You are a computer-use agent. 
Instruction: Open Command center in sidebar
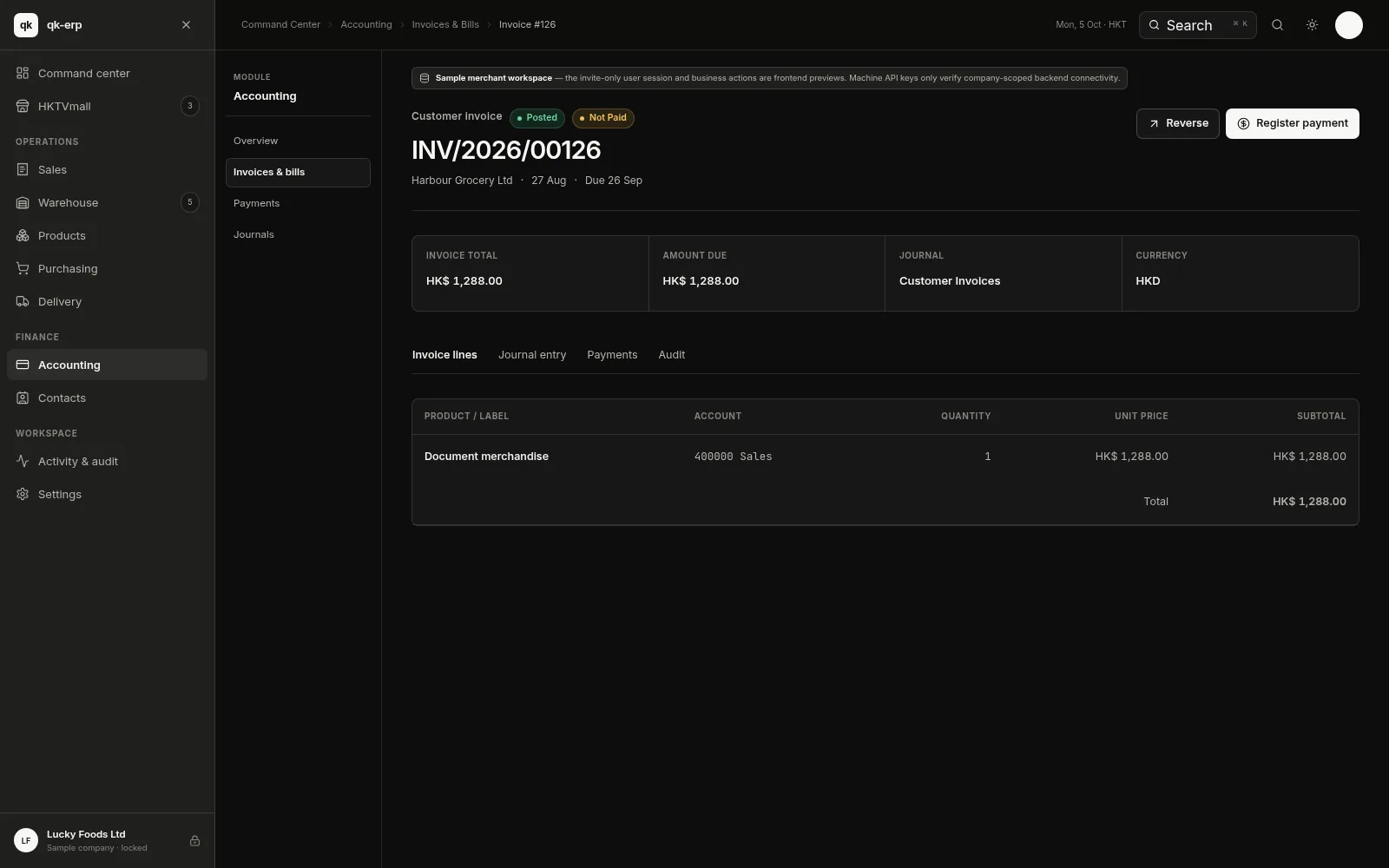point(107,73)
